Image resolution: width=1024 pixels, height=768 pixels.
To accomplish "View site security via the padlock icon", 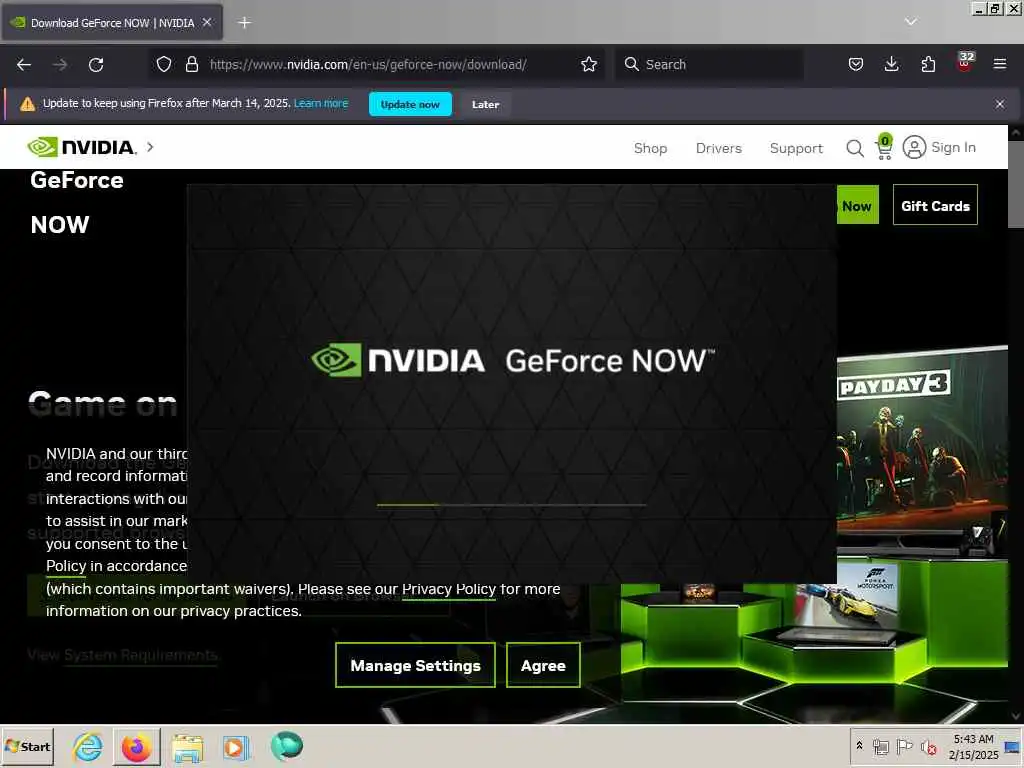I will pyautogui.click(x=191, y=65).
